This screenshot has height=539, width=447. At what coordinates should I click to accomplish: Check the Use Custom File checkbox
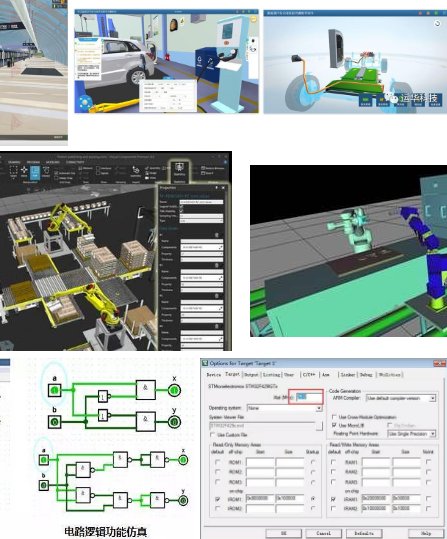tap(212, 434)
